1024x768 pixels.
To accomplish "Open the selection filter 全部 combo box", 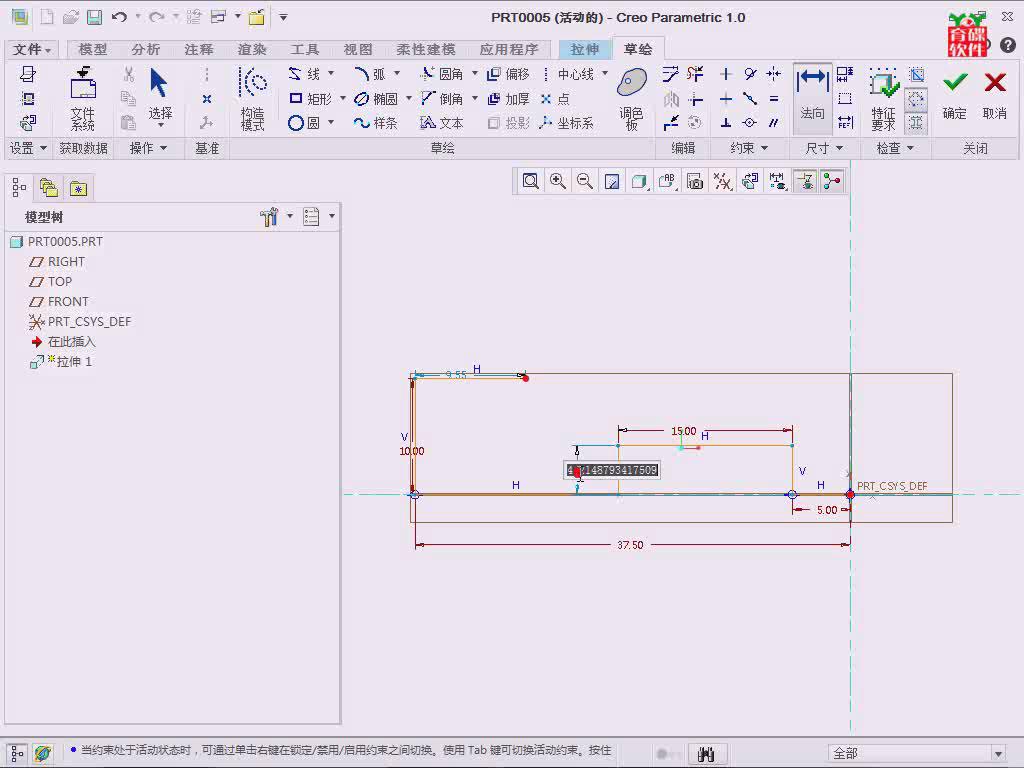I will (x=916, y=754).
